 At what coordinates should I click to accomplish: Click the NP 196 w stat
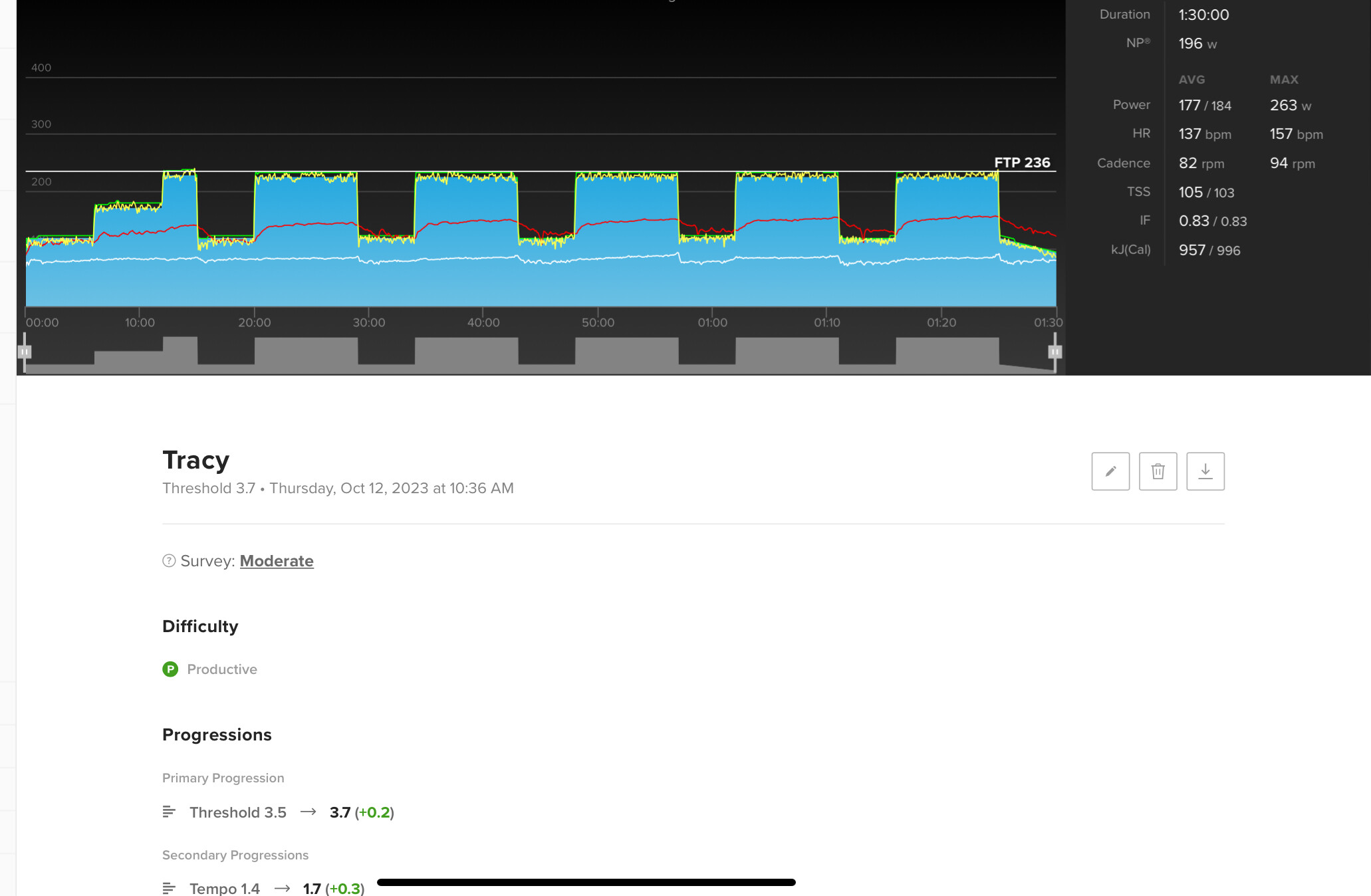(x=1197, y=44)
